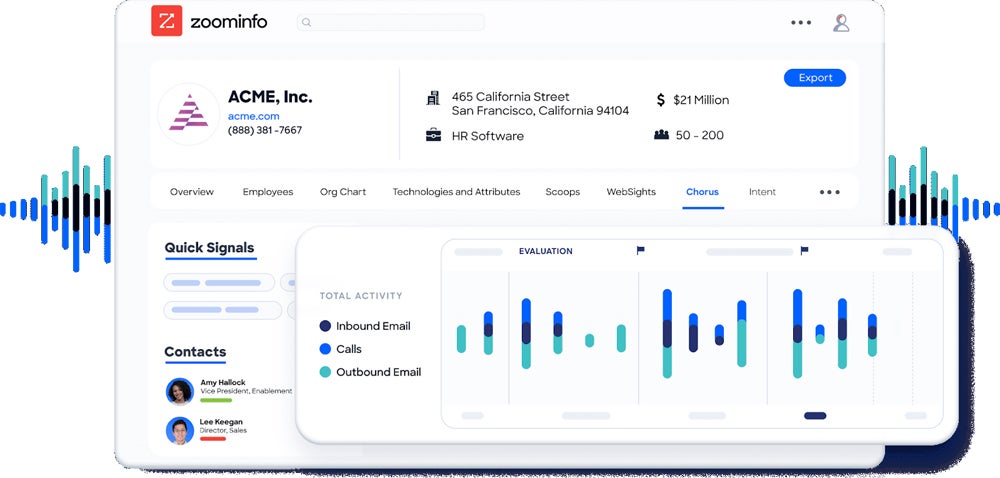
Task: Click Amy Hallock's green score bar
Action: coord(216,400)
